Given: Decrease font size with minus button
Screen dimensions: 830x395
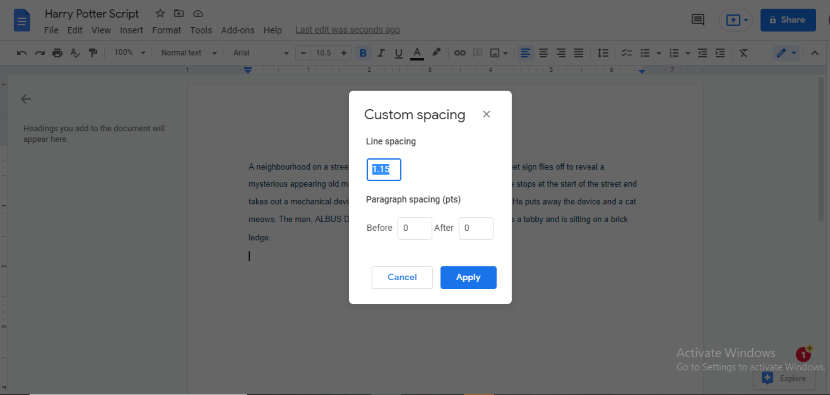Looking at the screenshot, I should click(x=303, y=53).
